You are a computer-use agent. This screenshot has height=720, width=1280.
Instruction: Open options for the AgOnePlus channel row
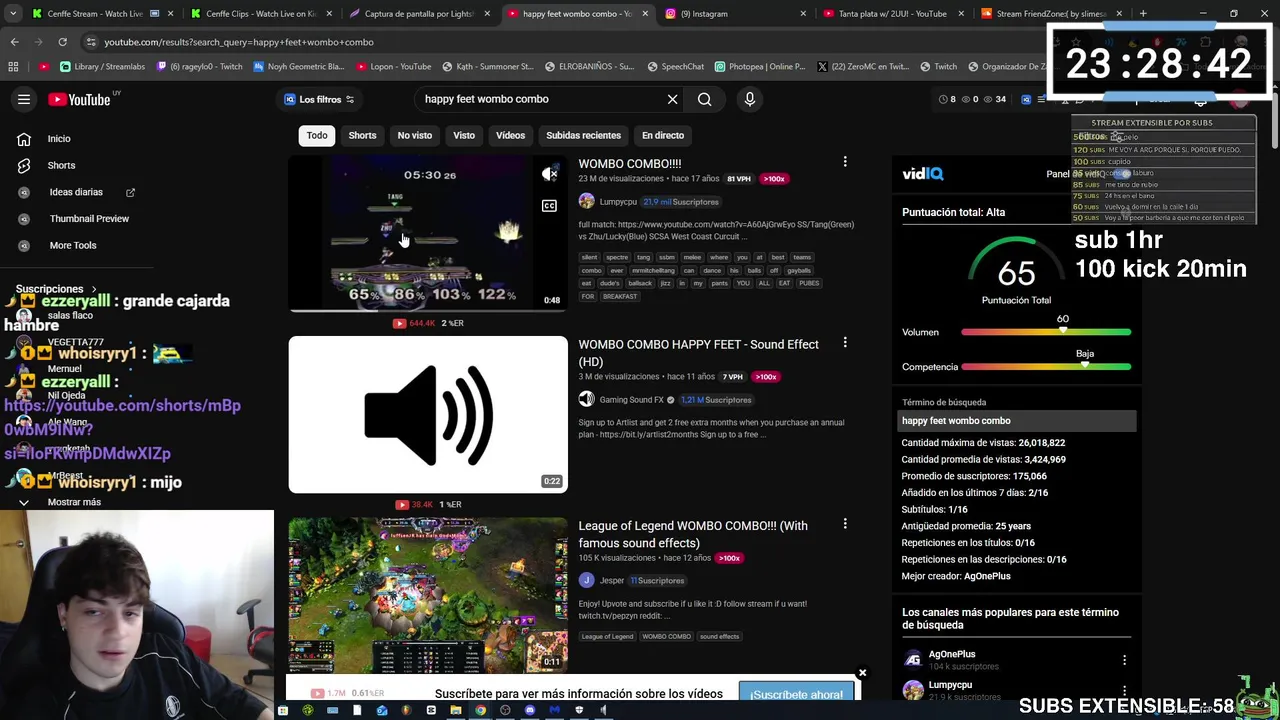[1124, 659]
